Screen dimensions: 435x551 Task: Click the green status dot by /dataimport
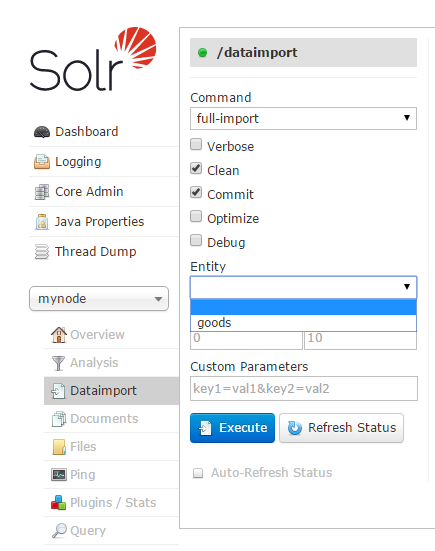202,53
